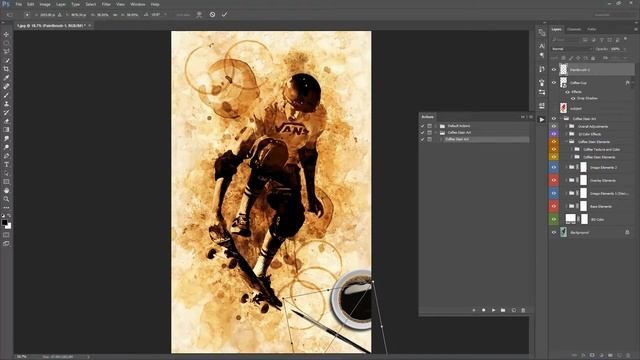Select the Horizontal Type tool
The width and height of the screenshot is (640, 360).
tap(6, 164)
